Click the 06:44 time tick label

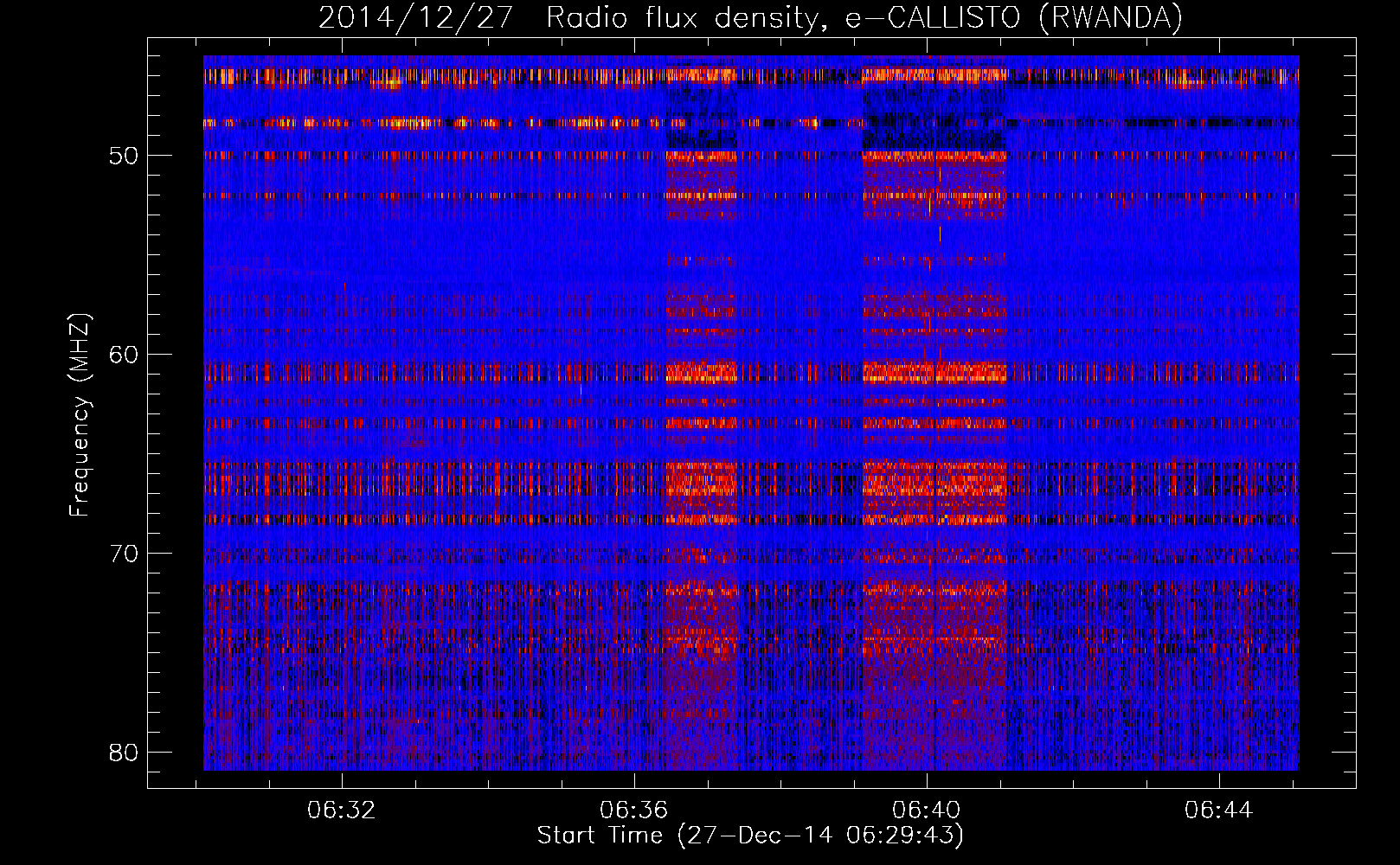[x=1219, y=811]
